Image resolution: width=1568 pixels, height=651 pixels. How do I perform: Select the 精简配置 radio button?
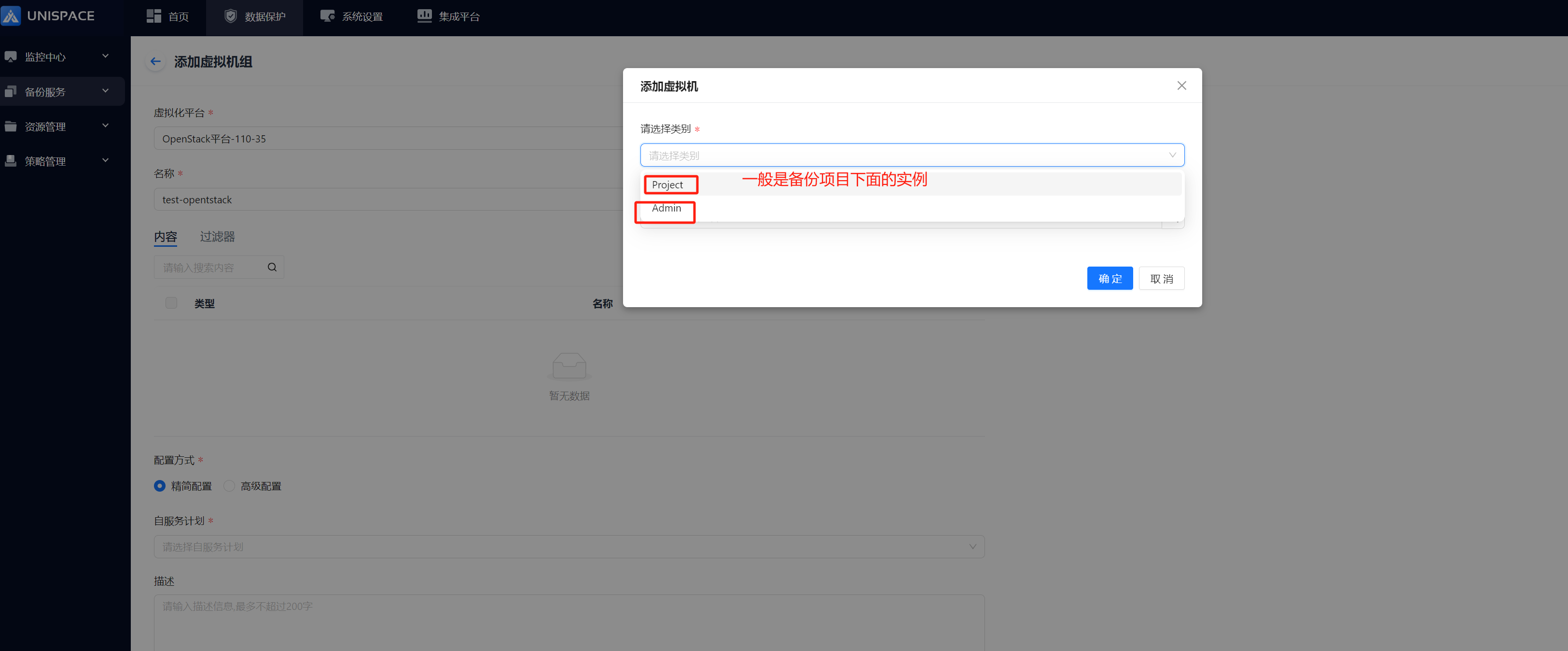[159, 486]
